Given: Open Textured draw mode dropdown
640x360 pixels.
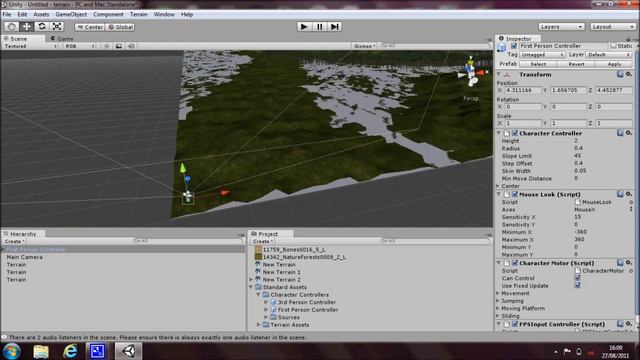Looking at the screenshot, I should tap(30, 46).
